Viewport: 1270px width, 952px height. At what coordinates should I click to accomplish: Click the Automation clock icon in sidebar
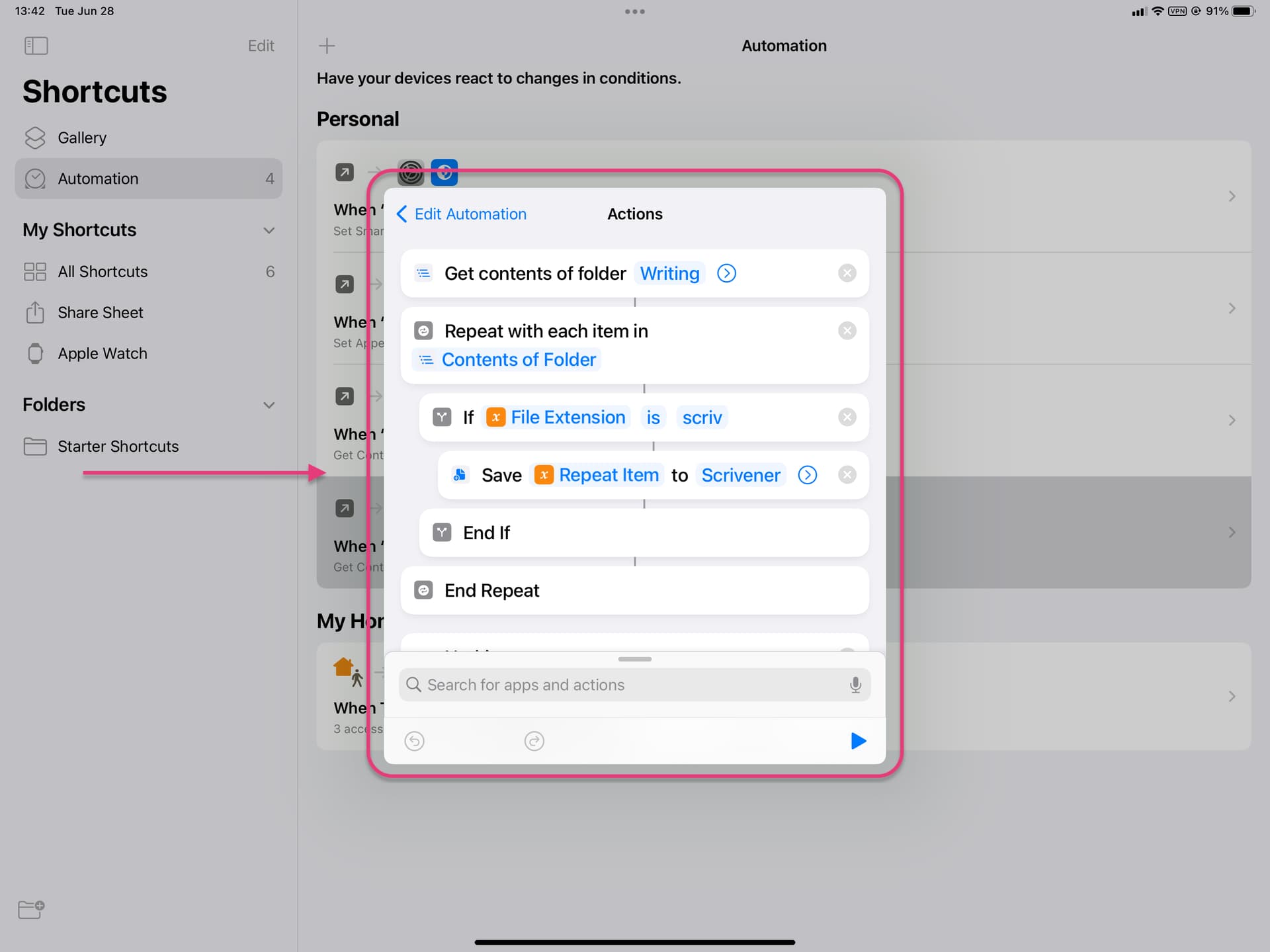(35, 179)
